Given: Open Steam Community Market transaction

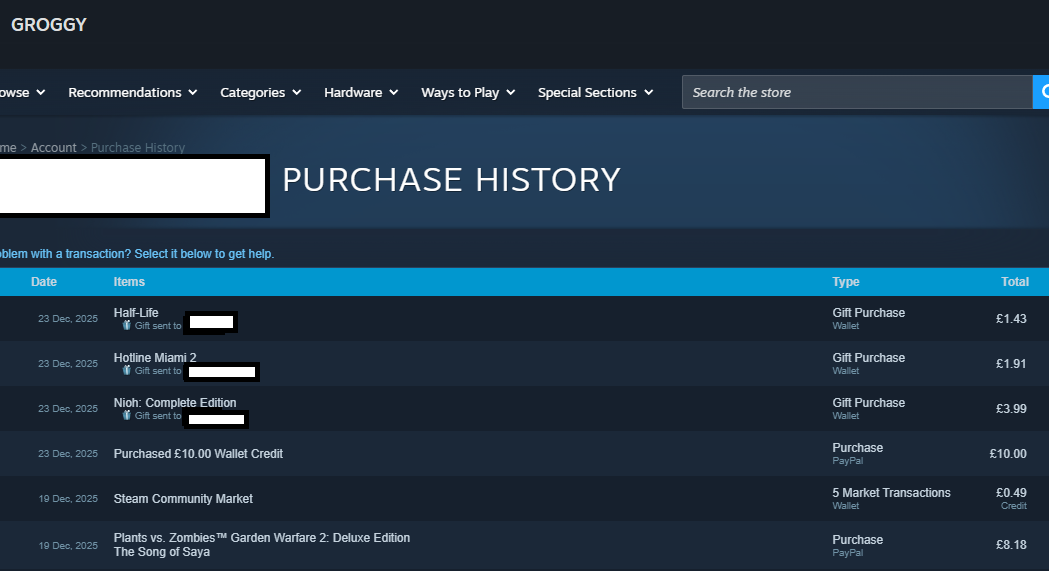Looking at the screenshot, I should point(524,499).
